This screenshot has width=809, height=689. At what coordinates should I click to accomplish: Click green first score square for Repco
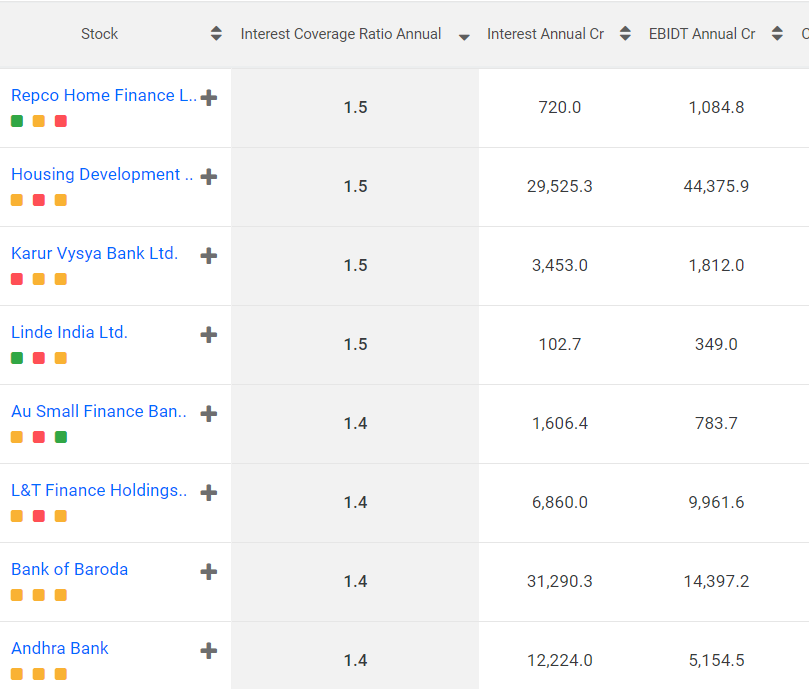coord(17,121)
